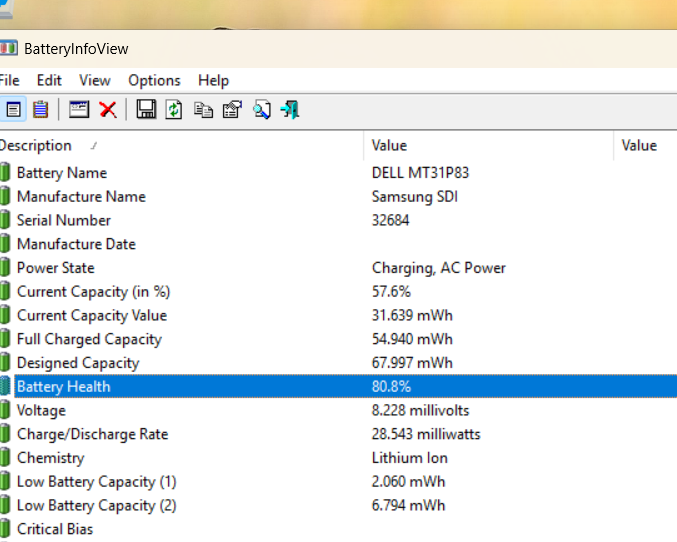Click battery icon beside Low Battery Capacity (1)
This screenshot has width=677, height=542.
[x=5, y=481]
